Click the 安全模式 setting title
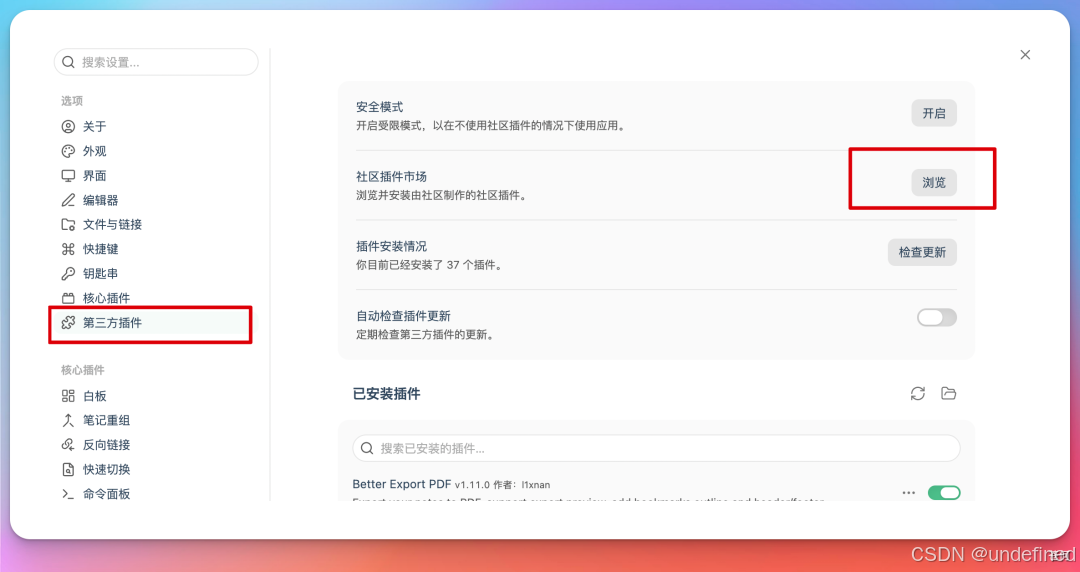Viewport: 1080px width, 572px height. pos(380,108)
